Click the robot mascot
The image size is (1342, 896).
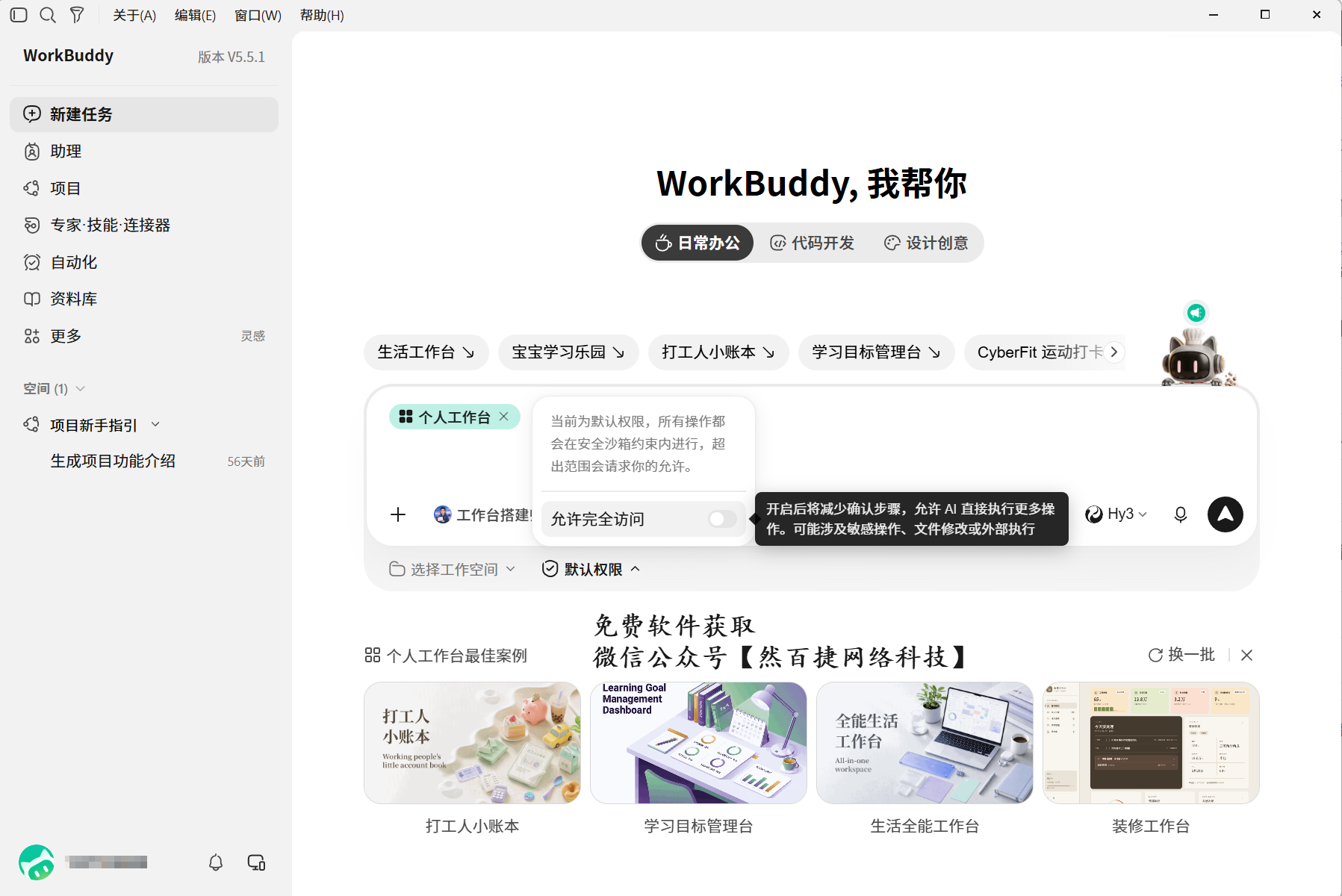click(x=1193, y=357)
